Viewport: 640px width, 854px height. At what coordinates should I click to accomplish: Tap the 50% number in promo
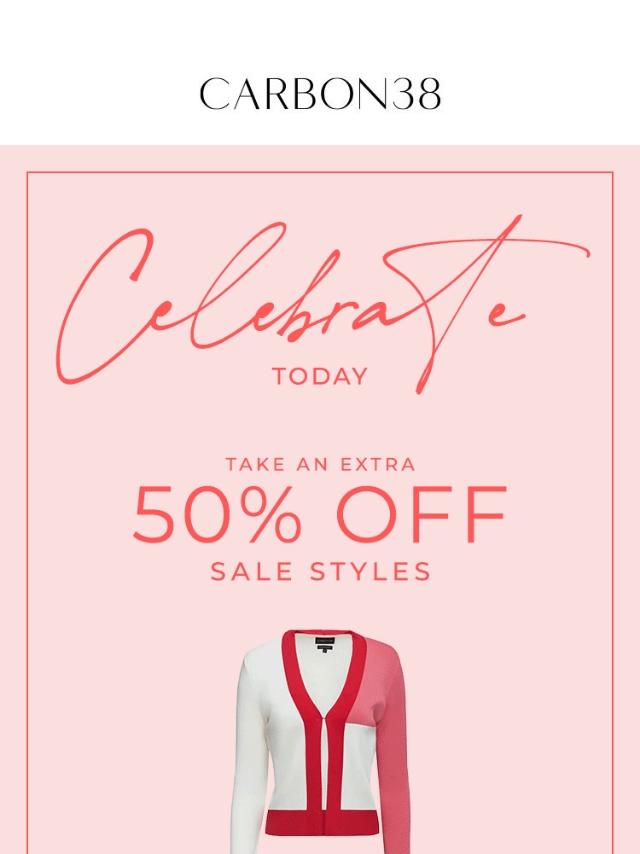point(217,515)
